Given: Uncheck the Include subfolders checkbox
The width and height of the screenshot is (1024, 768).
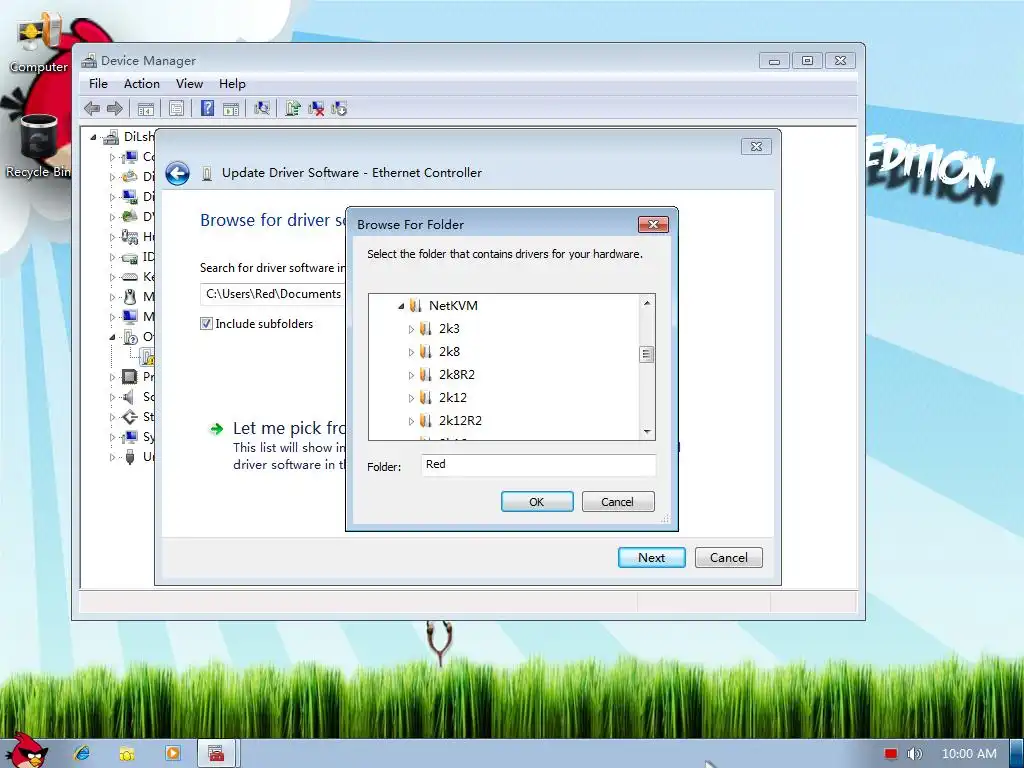Looking at the screenshot, I should (206, 324).
